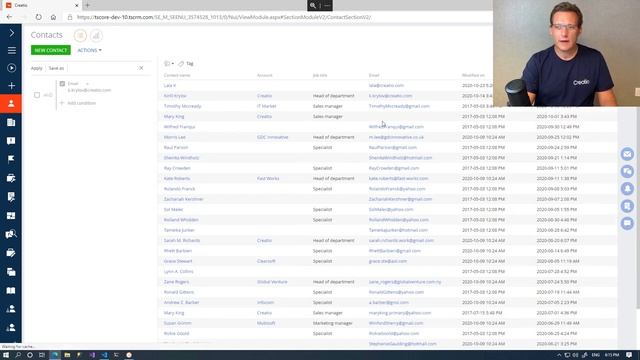Close the filter panel with X
This screenshot has width=640, height=360.
point(141,68)
